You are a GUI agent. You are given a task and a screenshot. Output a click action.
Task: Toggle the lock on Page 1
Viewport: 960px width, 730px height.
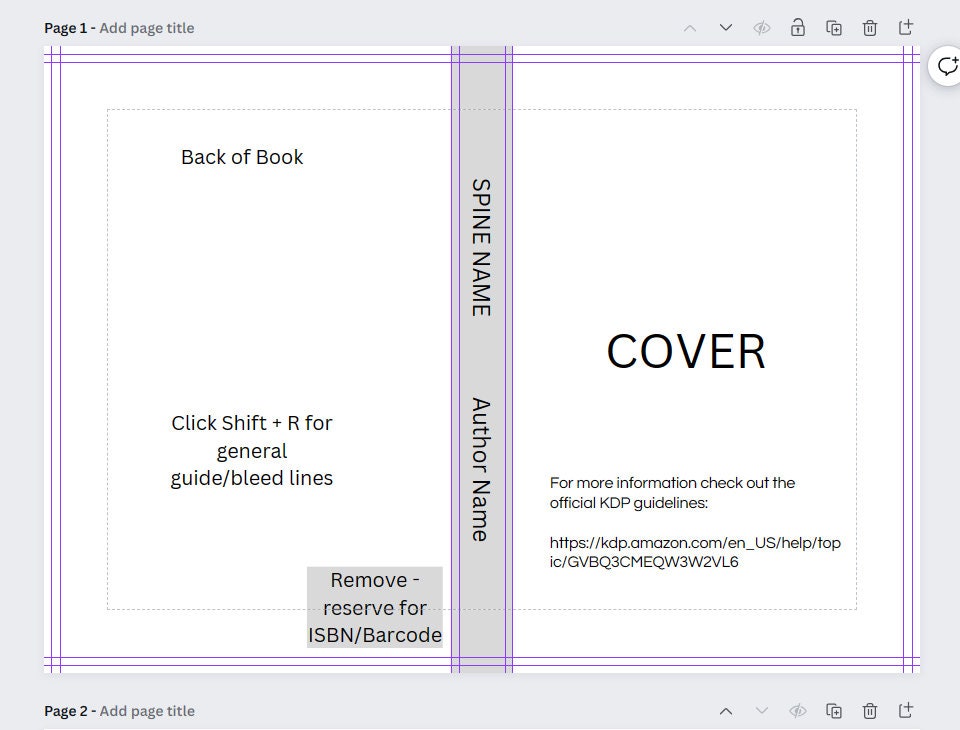point(797,27)
